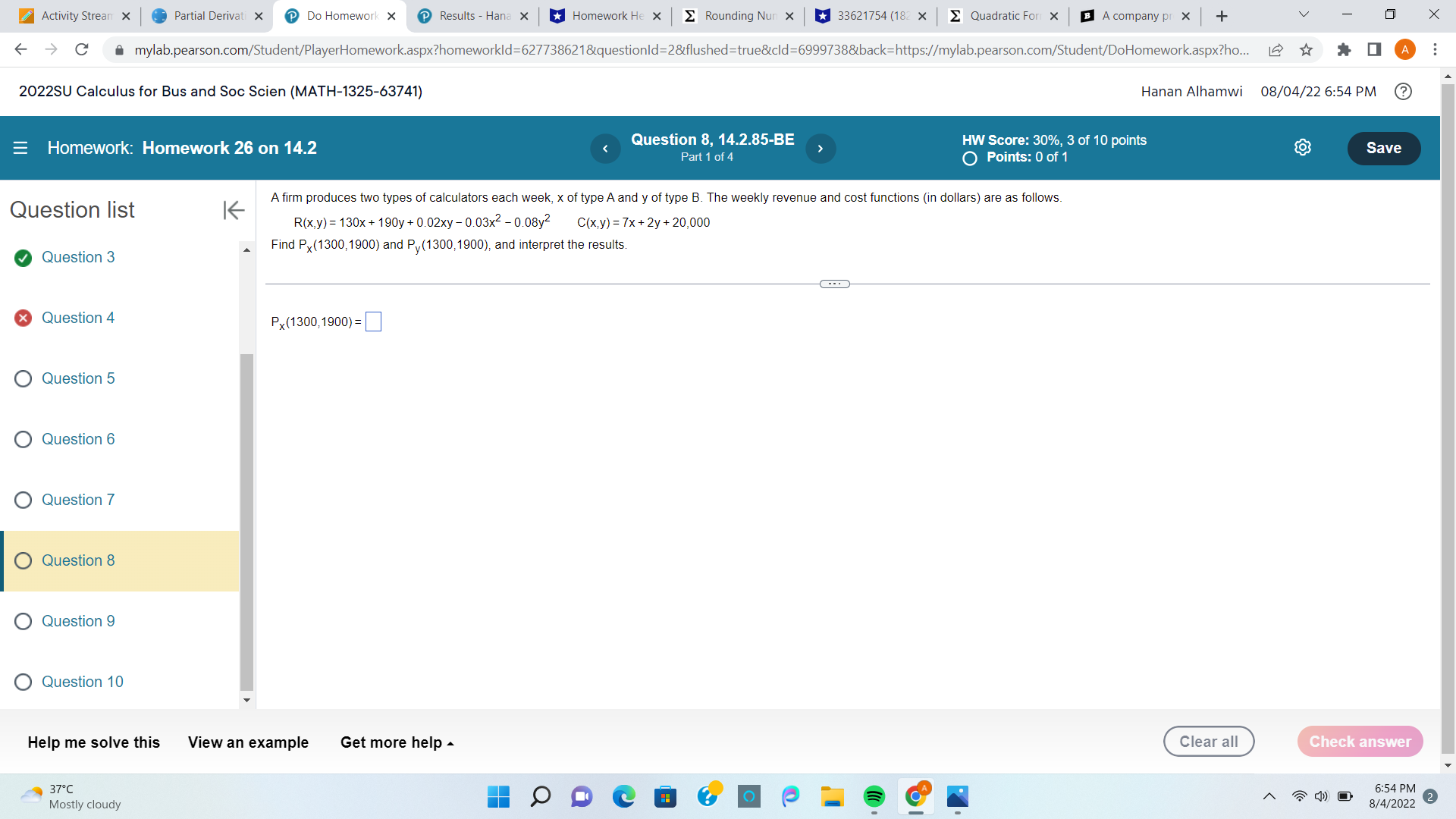
Task: Open the hamburger menu beside Homework
Action: 20,148
